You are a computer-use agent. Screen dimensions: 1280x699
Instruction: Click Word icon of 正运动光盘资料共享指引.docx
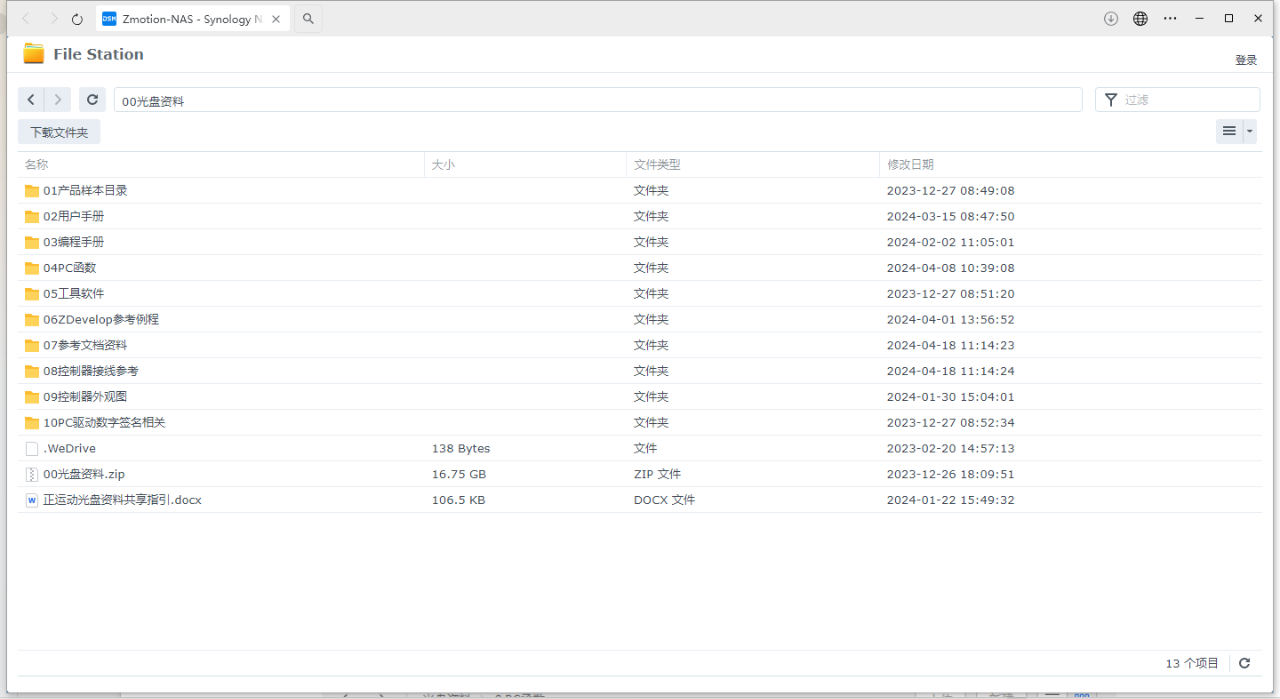point(32,500)
